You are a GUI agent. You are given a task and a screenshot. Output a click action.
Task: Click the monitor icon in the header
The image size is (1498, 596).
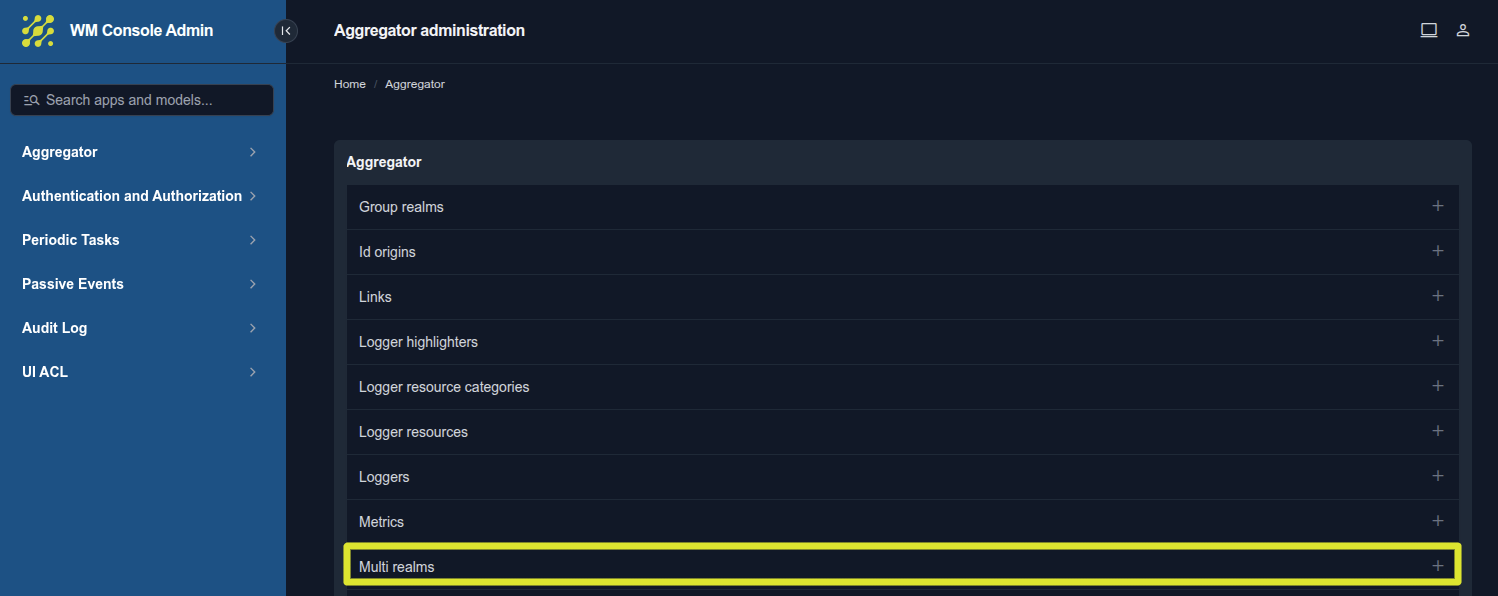(1429, 30)
